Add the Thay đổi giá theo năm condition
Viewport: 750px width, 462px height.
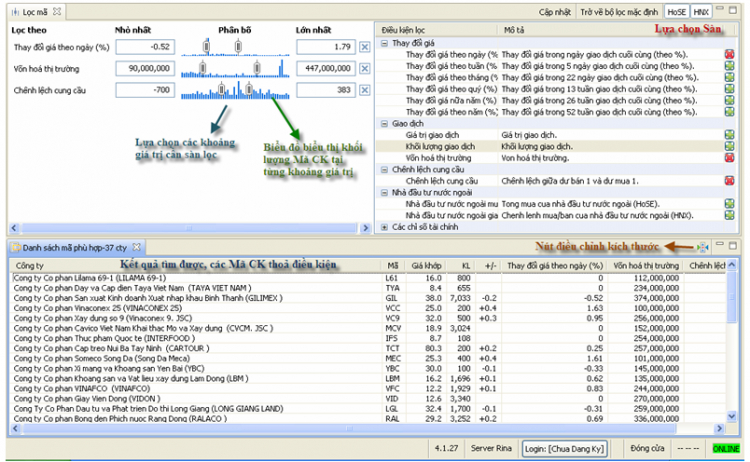click(729, 111)
